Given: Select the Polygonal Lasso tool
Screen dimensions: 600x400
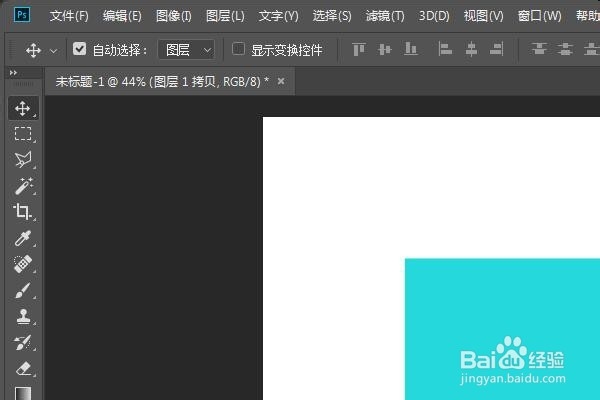Looking at the screenshot, I should click(x=23, y=160).
